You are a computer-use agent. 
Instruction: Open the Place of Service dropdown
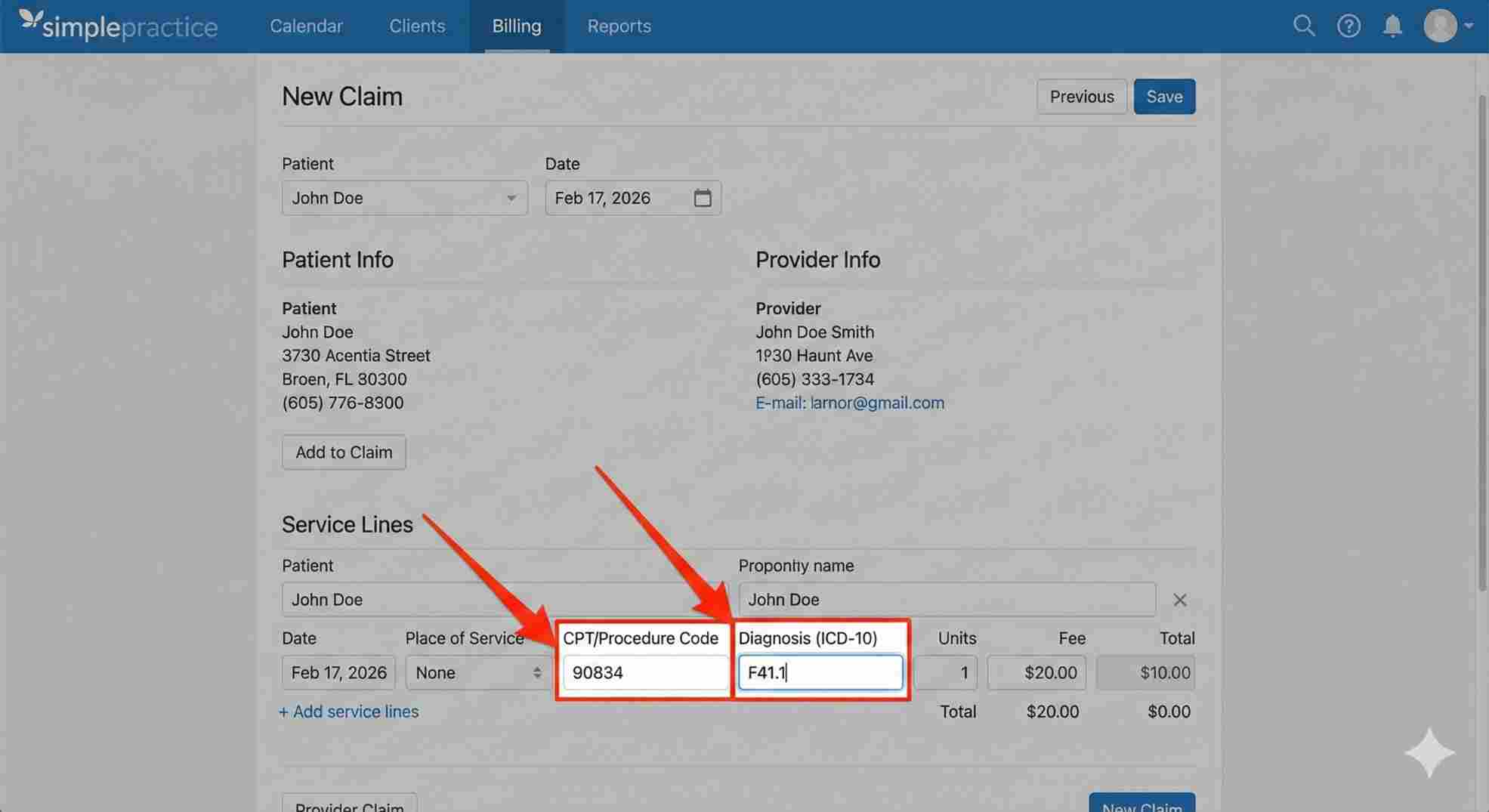tap(476, 672)
